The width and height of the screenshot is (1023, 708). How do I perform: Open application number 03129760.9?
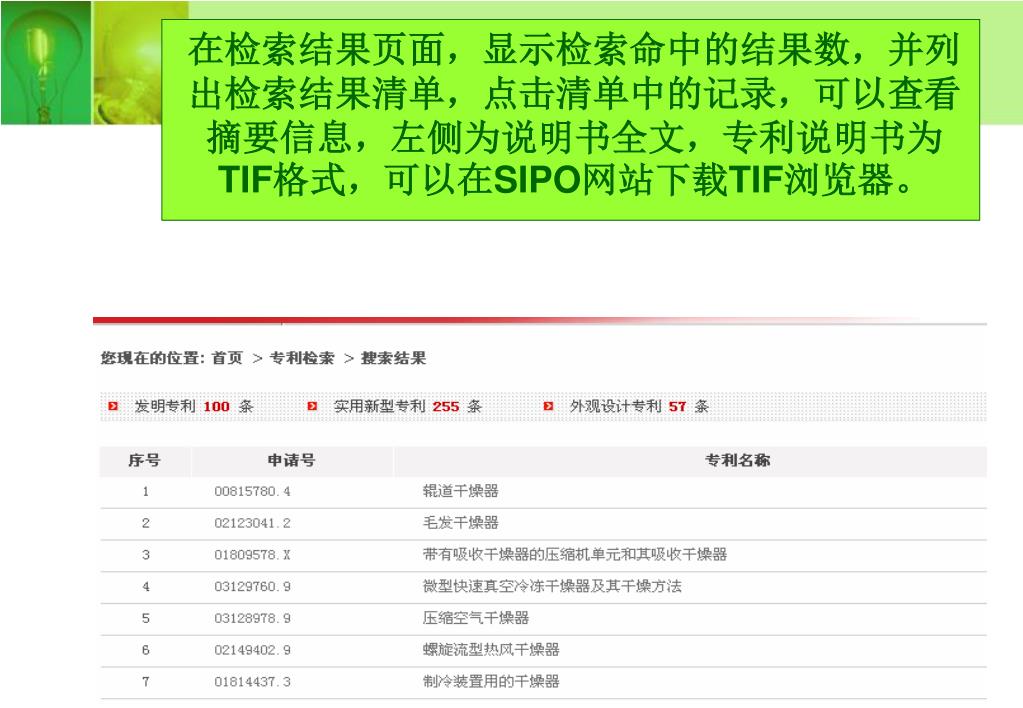[252, 587]
